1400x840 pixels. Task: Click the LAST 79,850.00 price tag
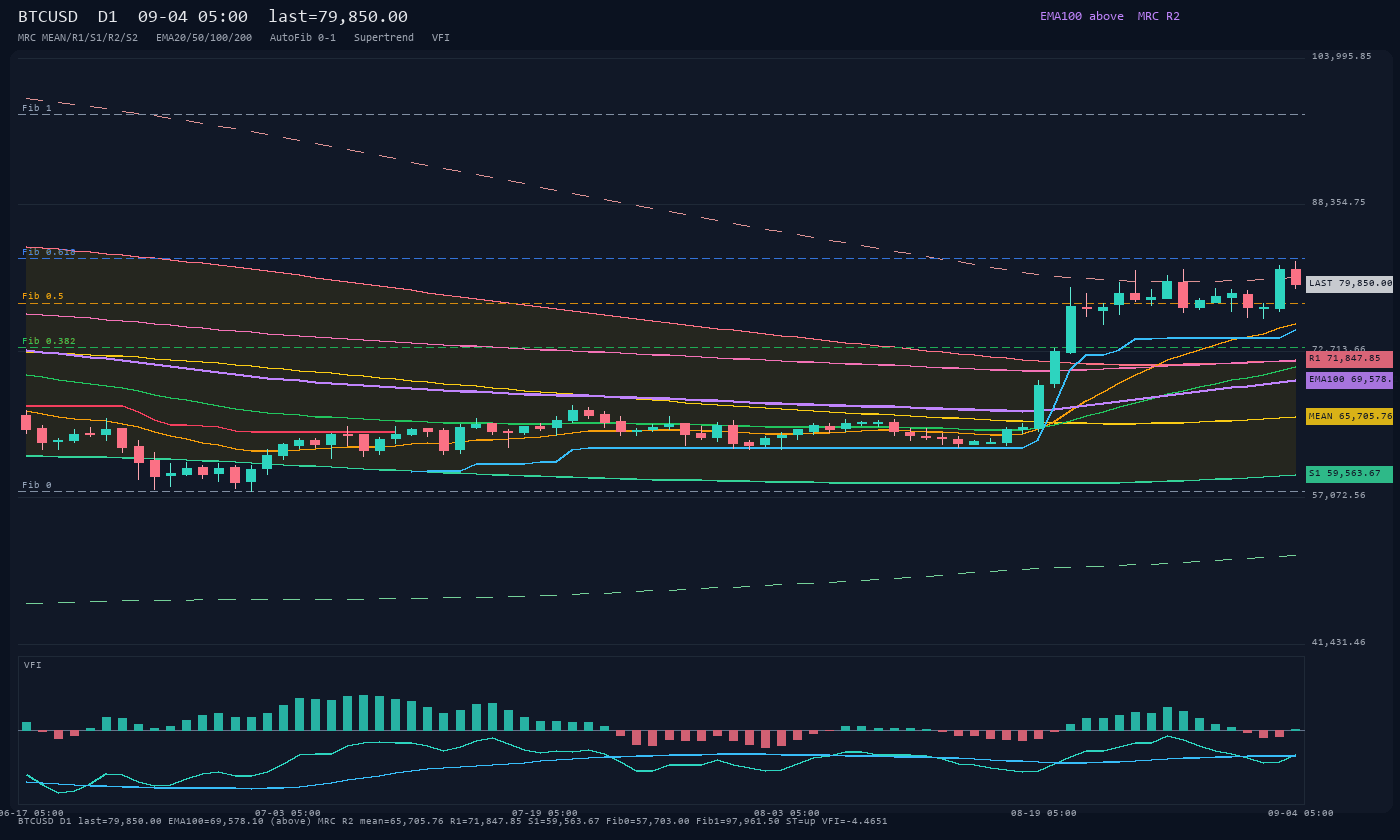(1349, 284)
